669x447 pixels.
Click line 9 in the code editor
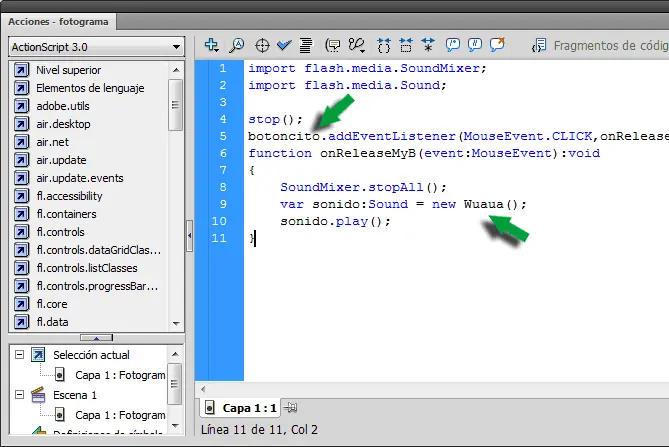pos(402,204)
